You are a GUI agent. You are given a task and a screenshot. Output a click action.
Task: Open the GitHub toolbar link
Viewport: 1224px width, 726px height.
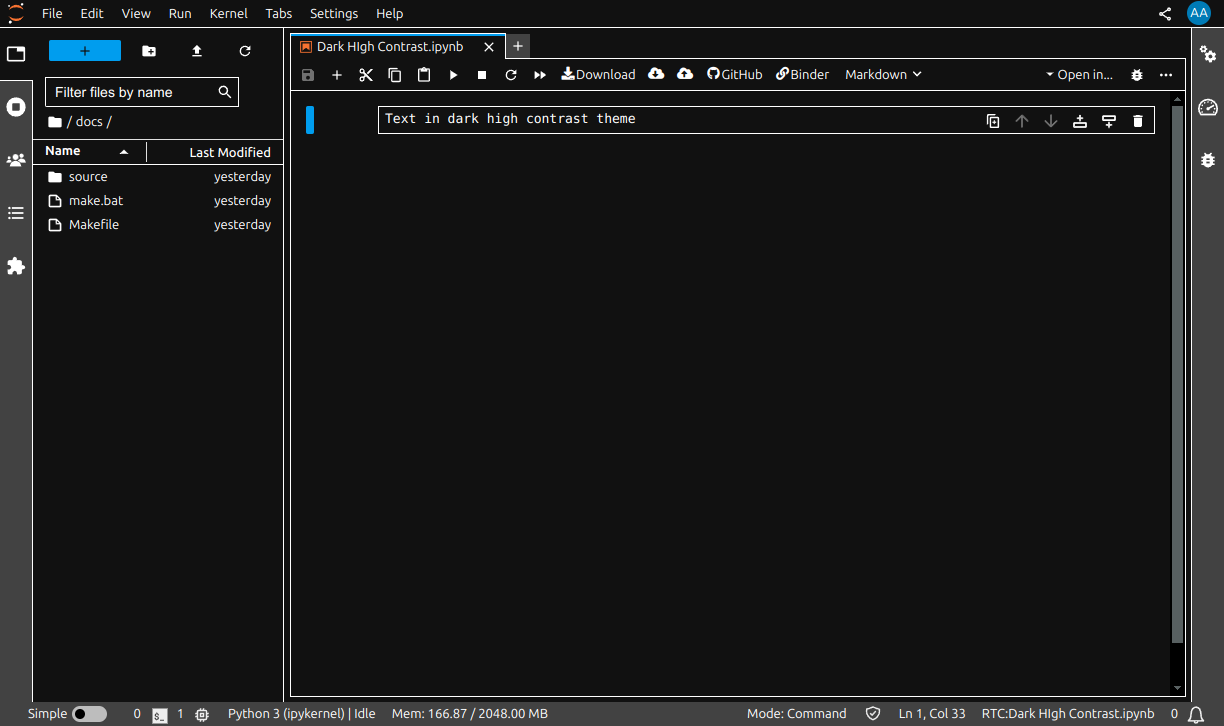click(735, 74)
